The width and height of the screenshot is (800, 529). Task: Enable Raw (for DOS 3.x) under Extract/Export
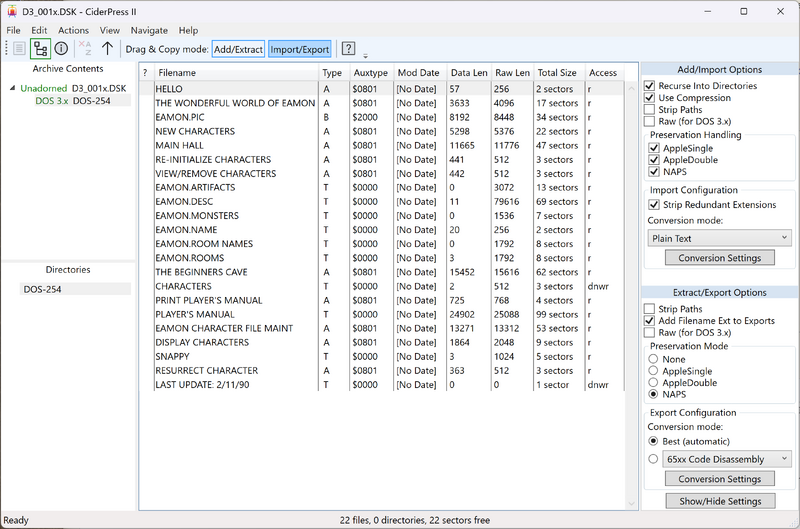(649, 333)
